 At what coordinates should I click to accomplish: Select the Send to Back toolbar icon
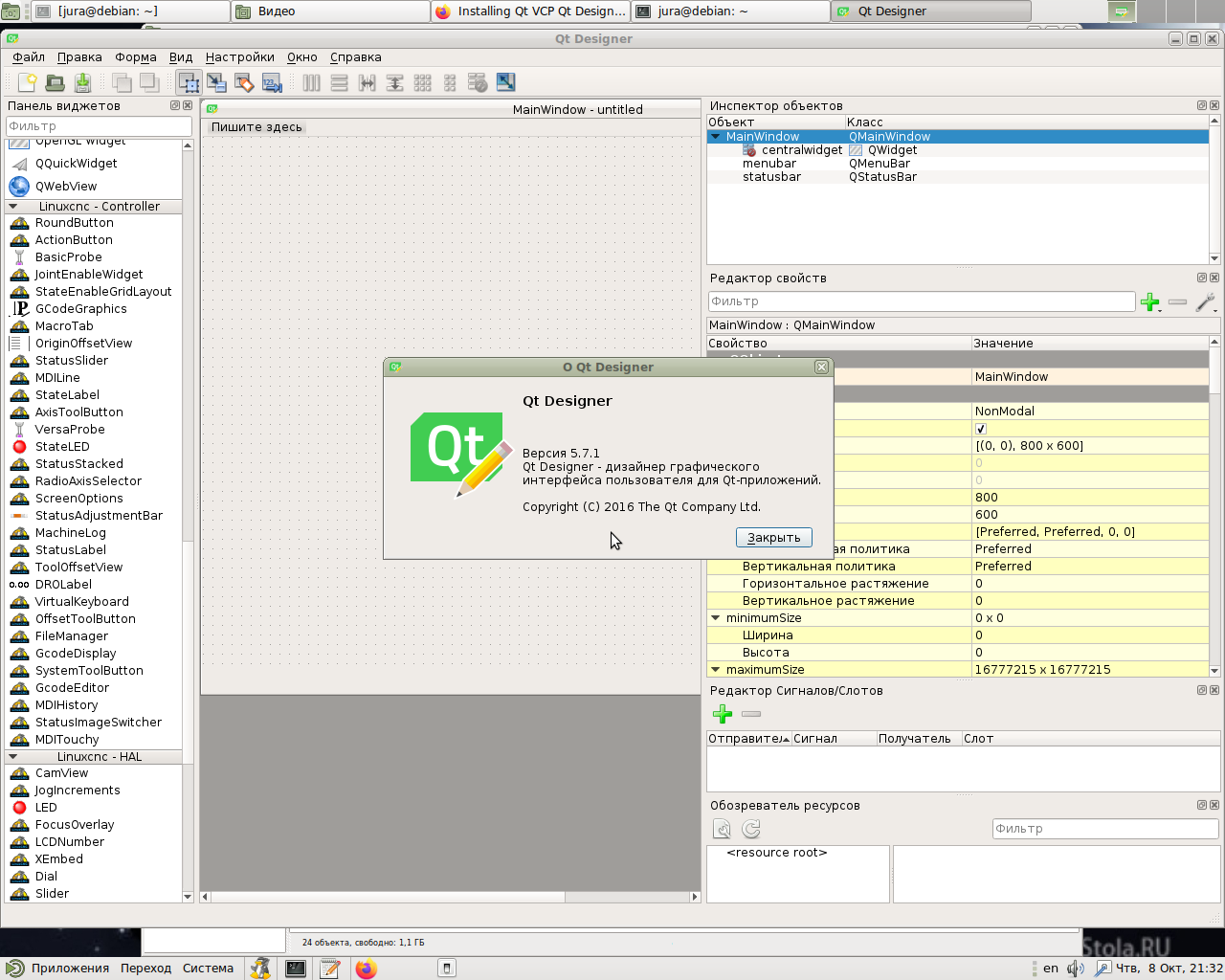pos(122,82)
